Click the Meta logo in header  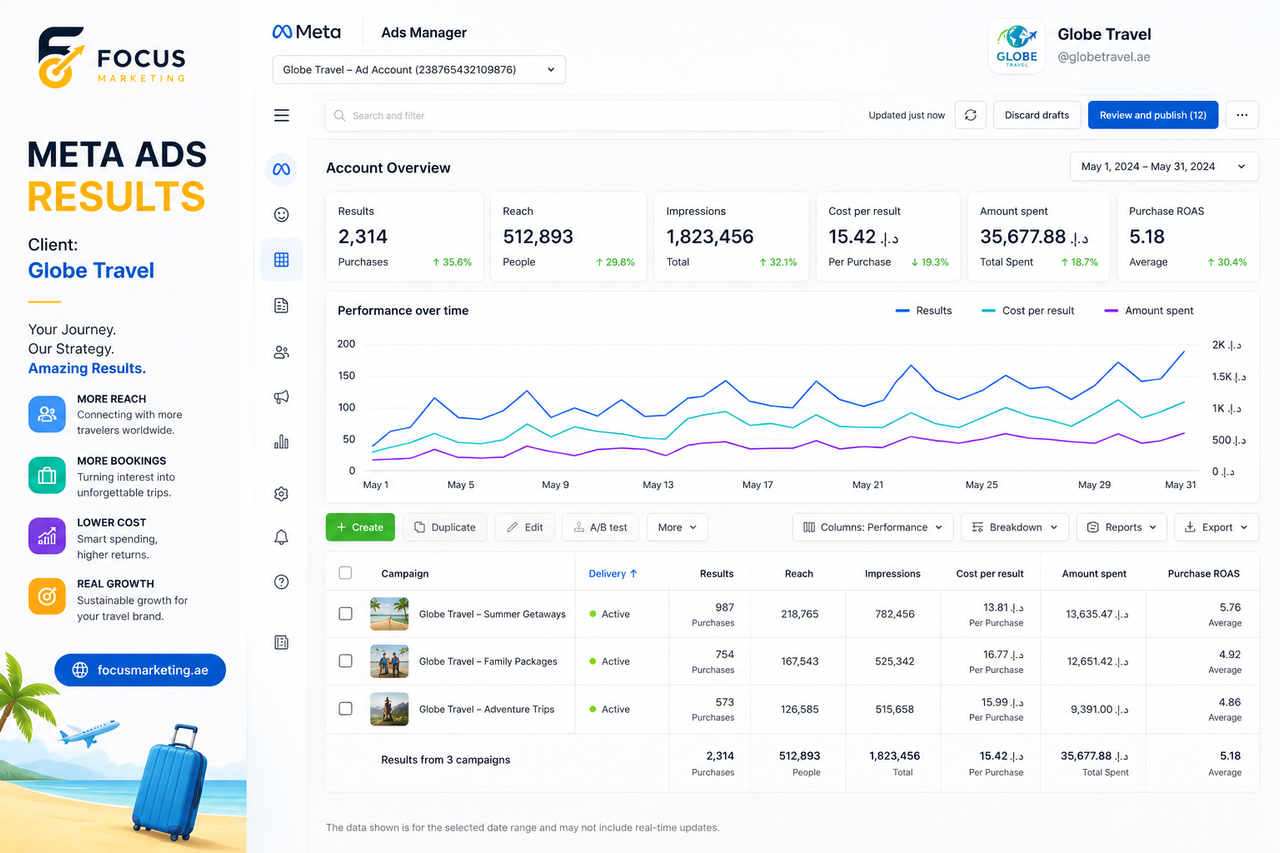tap(307, 32)
